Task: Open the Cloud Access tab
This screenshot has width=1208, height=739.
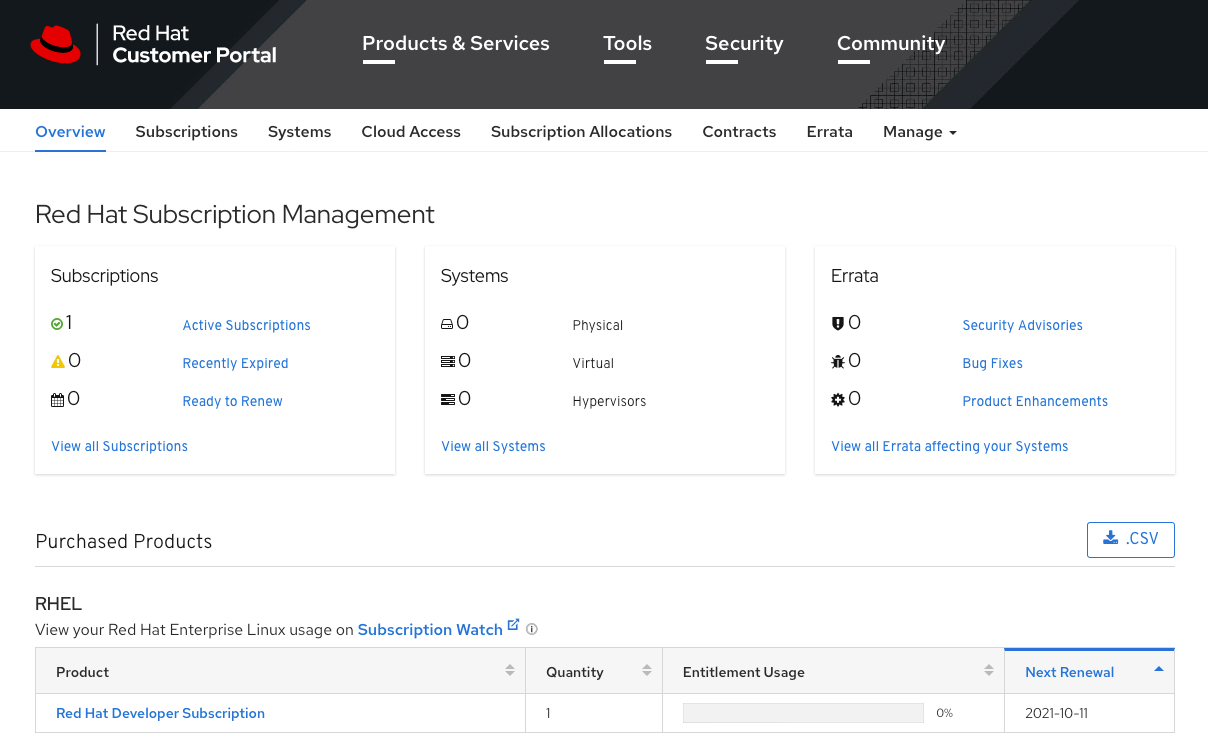Action: click(410, 131)
